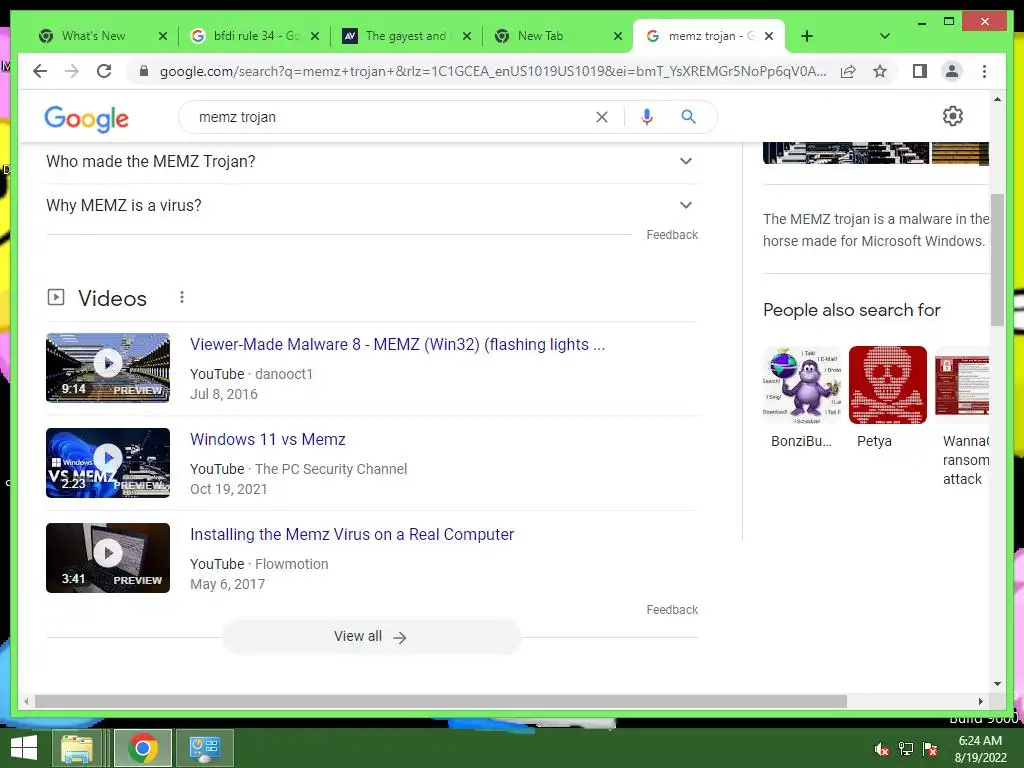The image size is (1024, 768).
Task: Bookmark this page with the star
Action: pos(880,71)
